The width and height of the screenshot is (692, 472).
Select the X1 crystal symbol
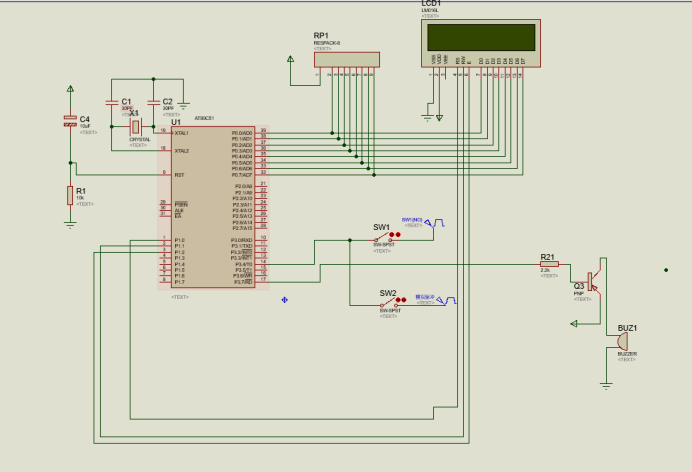(136, 127)
